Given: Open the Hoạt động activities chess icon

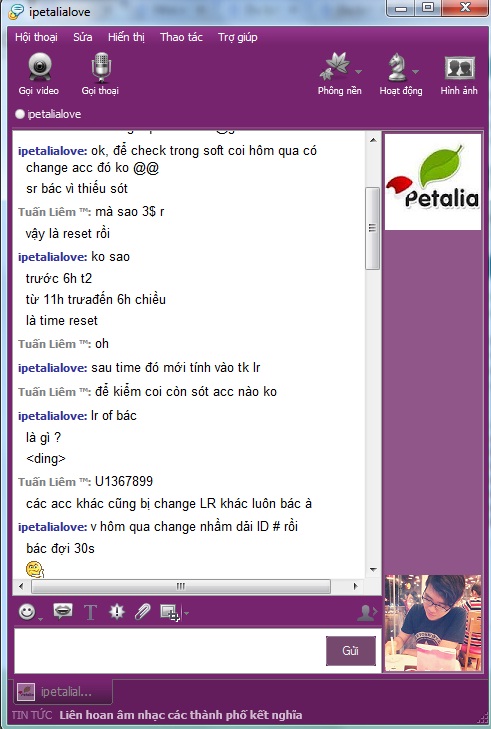Looking at the screenshot, I should coord(398,74).
